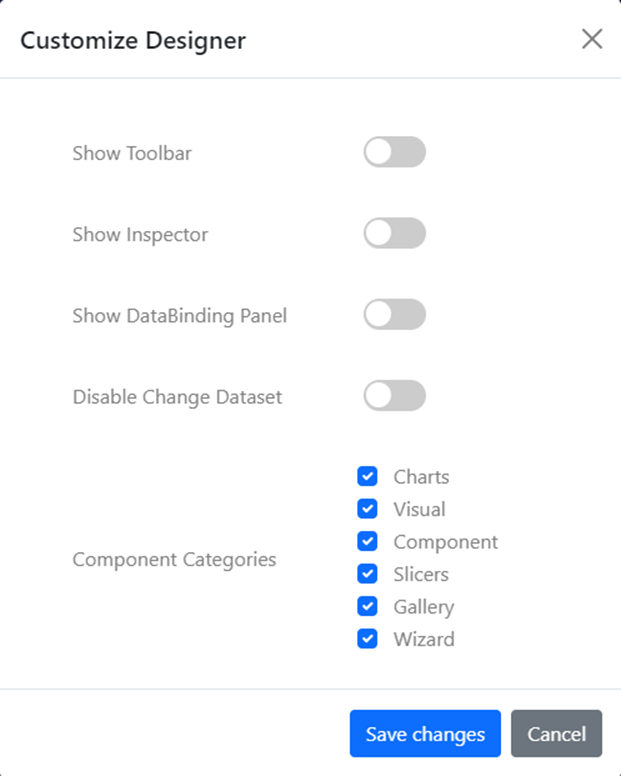
Task: Turn on the Show Inspector switch
Action: pyautogui.click(x=394, y=233)
